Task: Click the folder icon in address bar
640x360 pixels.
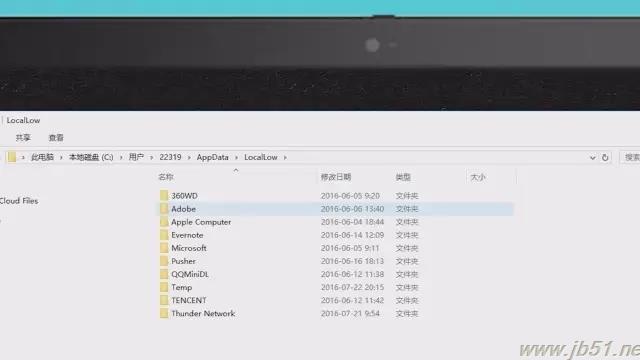Action: (x=12, y=157)
